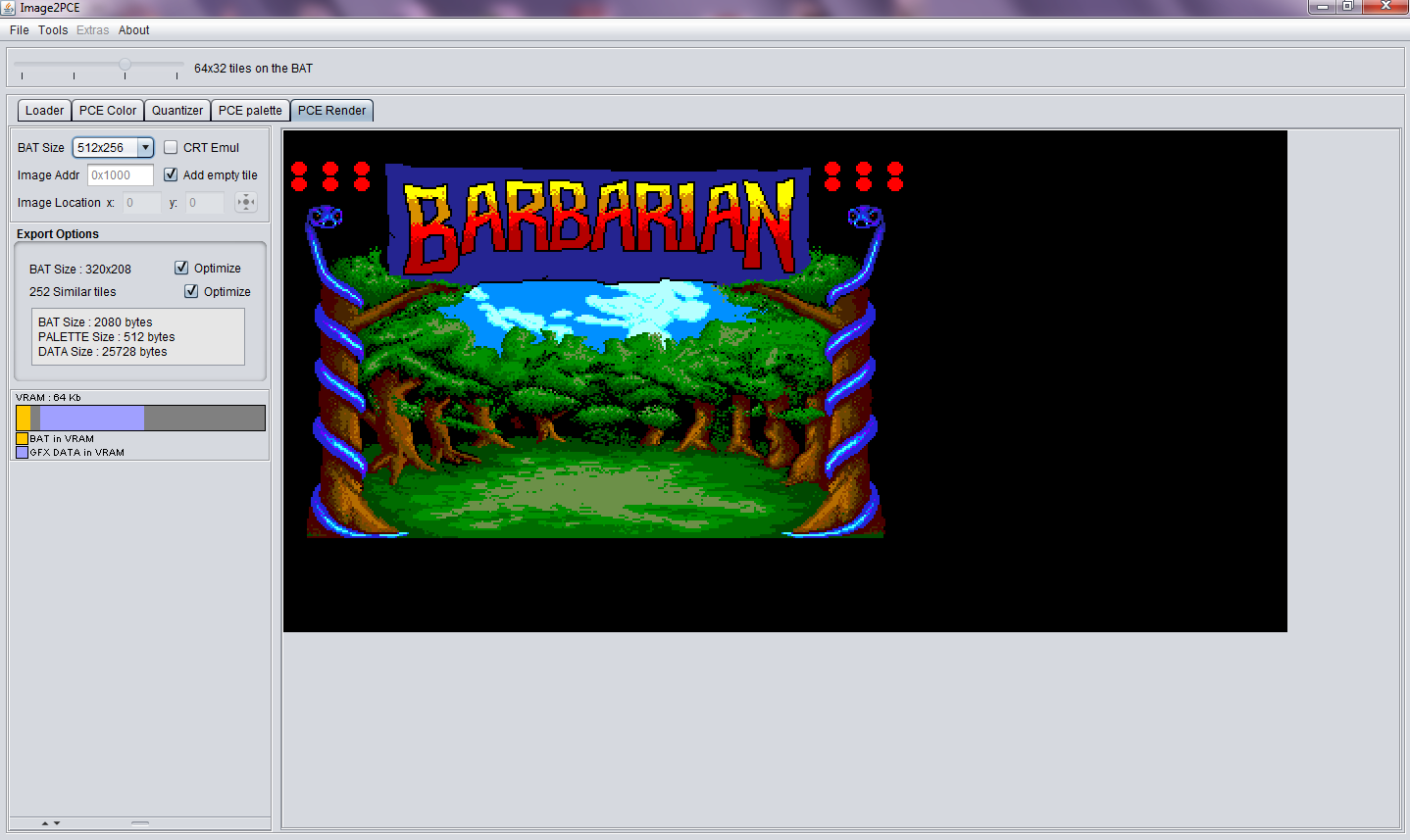Open the Tools menu
The width and height of the screenshot is (1410, 840).
click(53, 30)
